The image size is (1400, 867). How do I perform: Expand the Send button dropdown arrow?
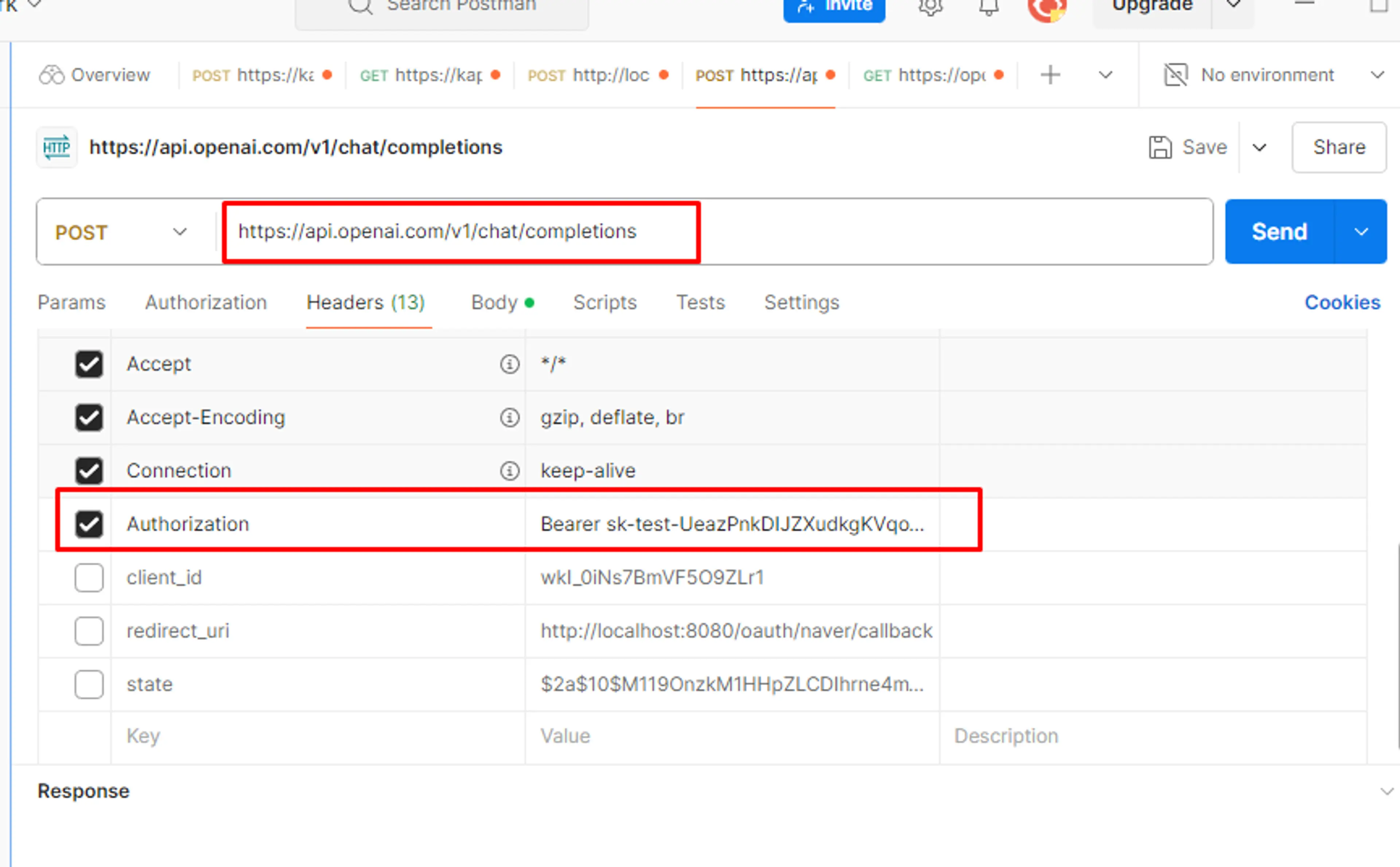pyautogui.click(x=1362, y=231)
